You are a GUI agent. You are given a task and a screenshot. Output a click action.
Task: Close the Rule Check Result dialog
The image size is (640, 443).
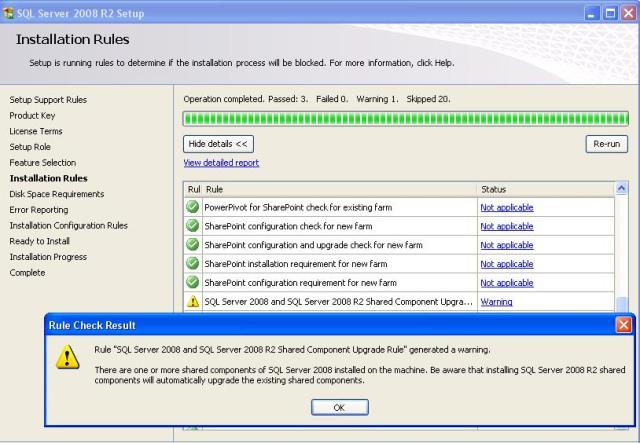pos(623,325)
